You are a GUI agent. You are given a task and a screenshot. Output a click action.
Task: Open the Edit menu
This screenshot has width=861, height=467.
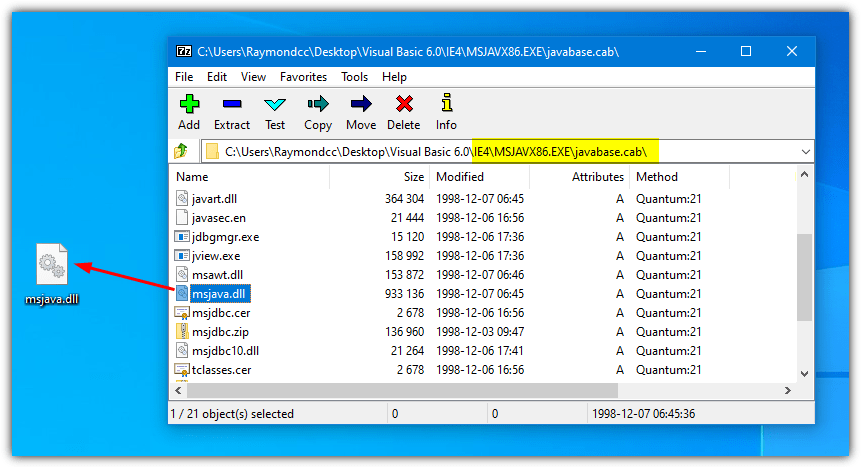(217, 77)
